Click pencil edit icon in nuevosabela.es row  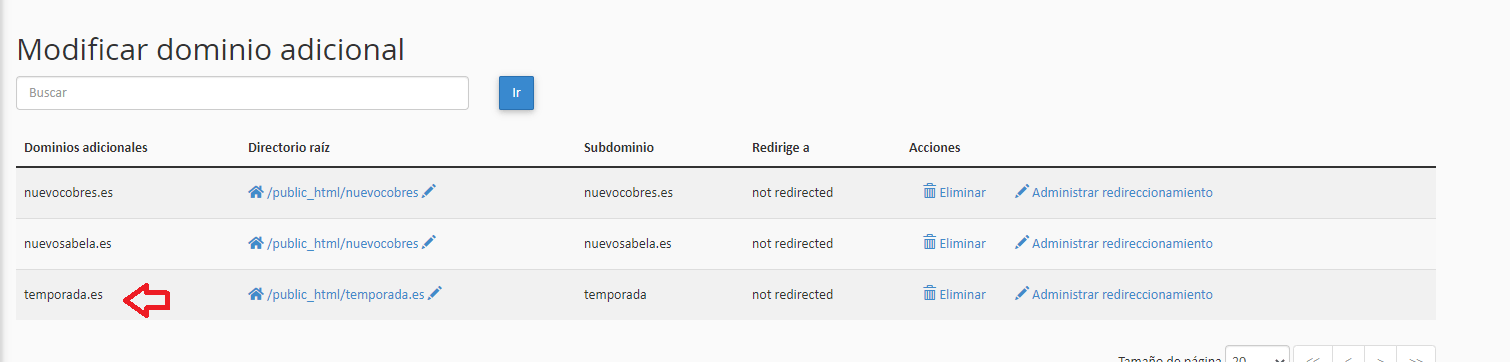tap(429, 243)
